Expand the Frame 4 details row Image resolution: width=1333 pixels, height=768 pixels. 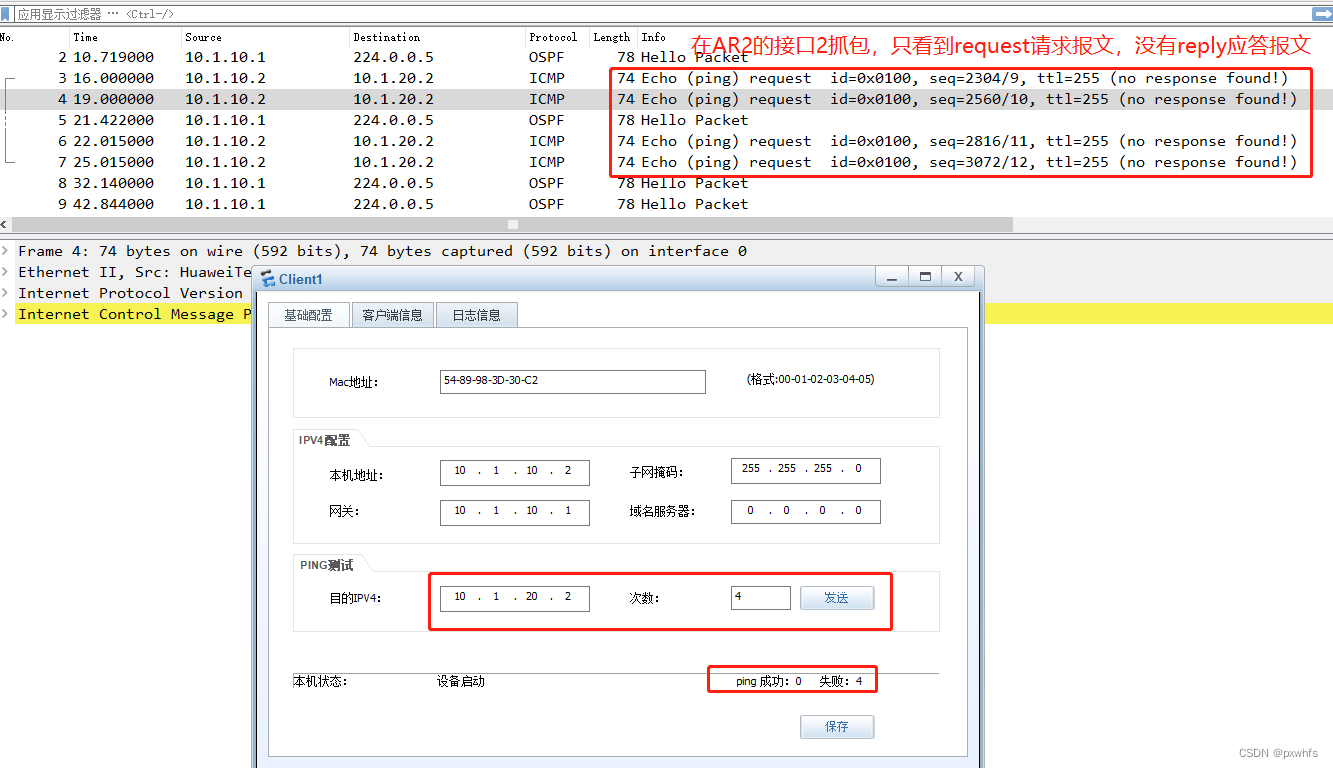coord(7,251)
